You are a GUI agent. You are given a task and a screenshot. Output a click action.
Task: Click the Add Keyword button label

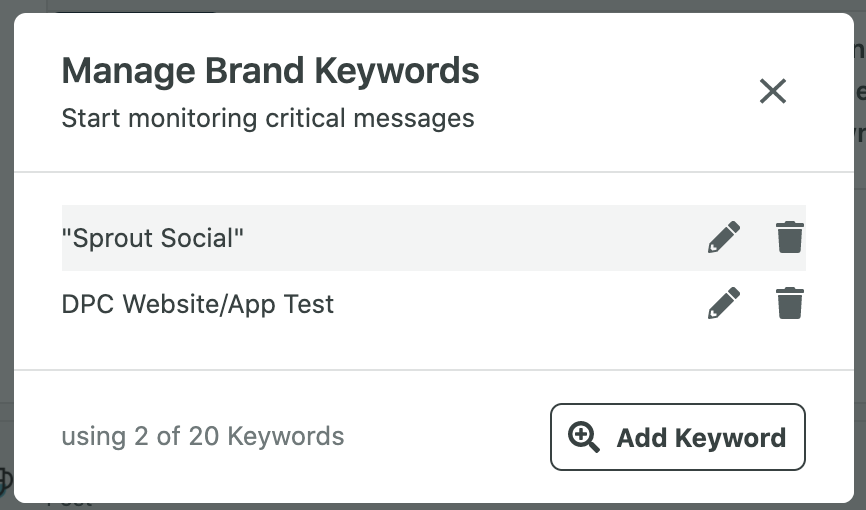[x=701, y=438]
